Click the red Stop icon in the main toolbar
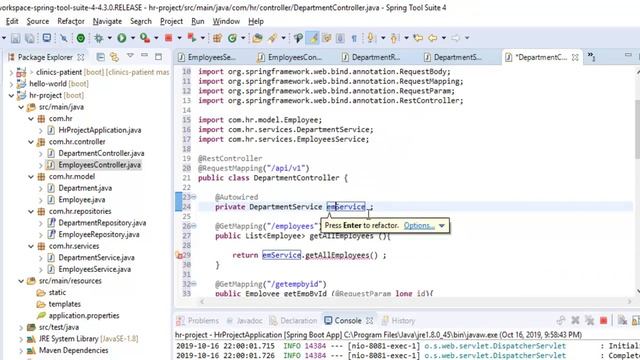Viewport: 640px width, 360px height. 168,38
